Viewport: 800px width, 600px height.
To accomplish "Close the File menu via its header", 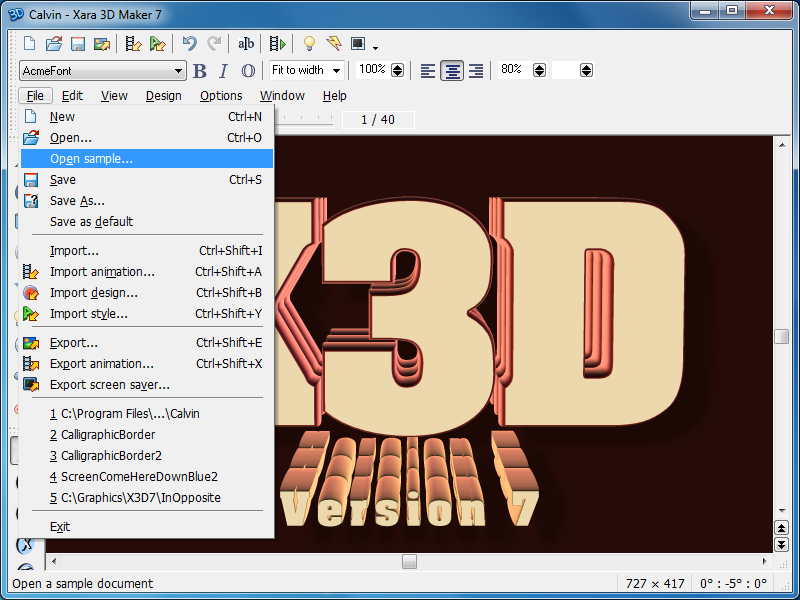I will [35, 95].
